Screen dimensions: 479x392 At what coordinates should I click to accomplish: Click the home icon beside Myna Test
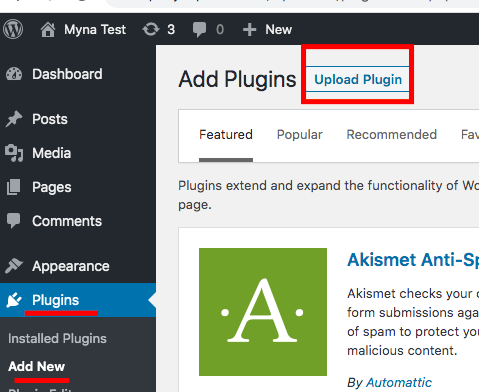pos(48,30)
